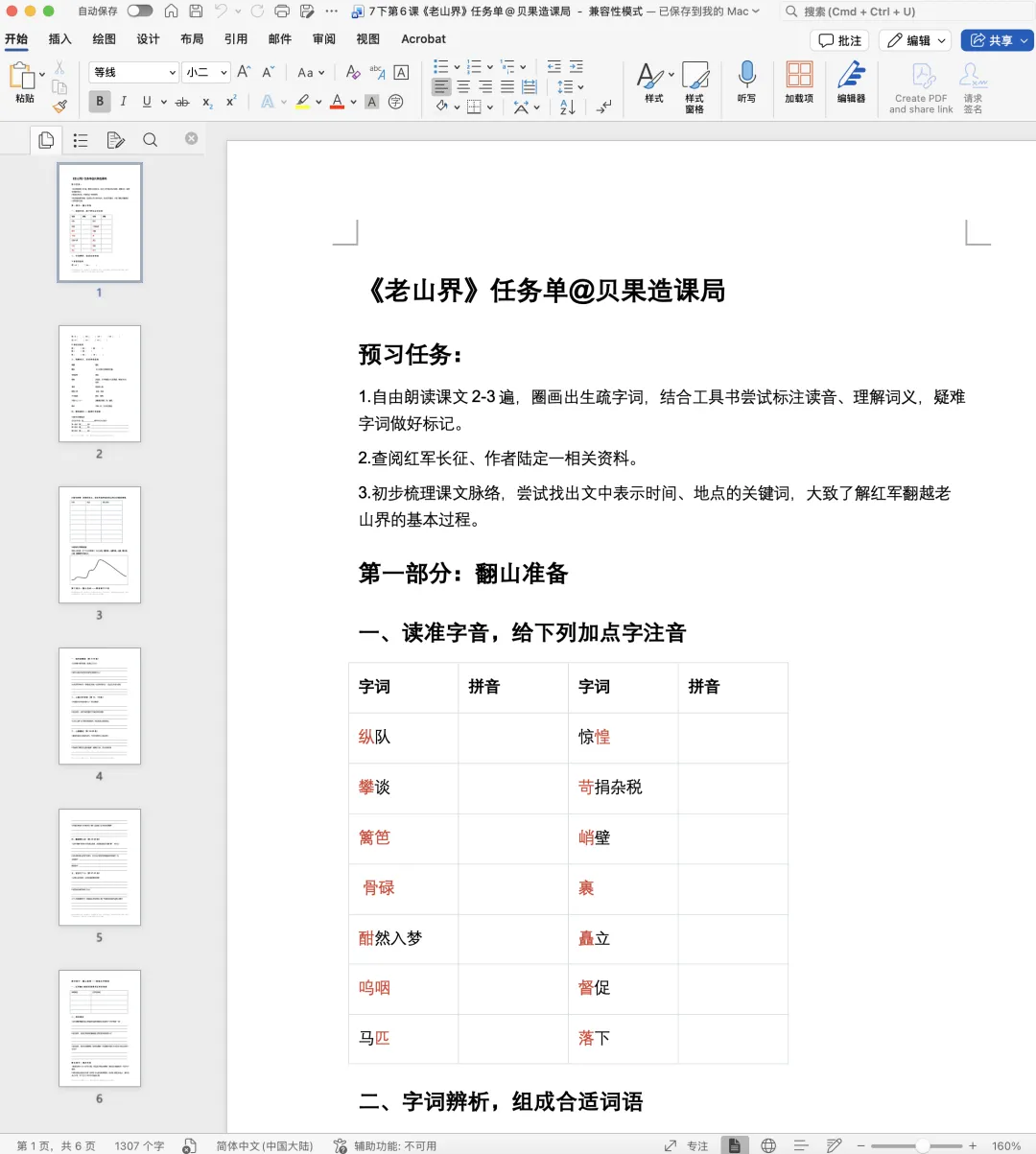Click the Print icon in title bar

[282, 12]
